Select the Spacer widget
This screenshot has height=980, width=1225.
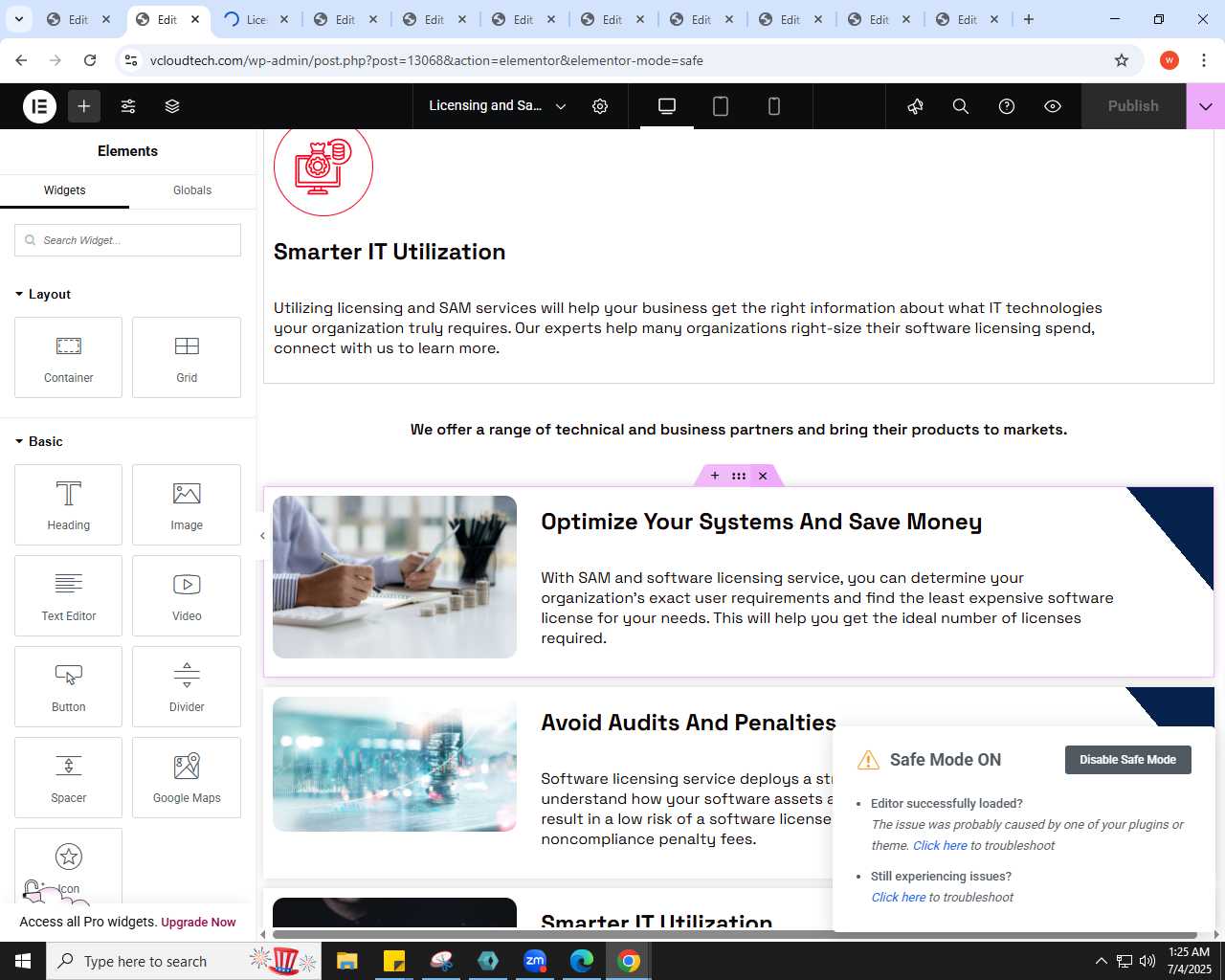coord(69,777)
